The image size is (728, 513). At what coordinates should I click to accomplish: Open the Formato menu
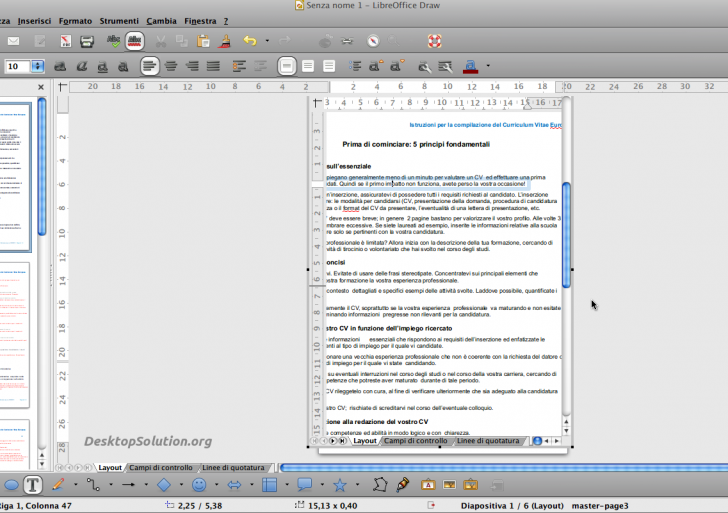click(75, 20)
